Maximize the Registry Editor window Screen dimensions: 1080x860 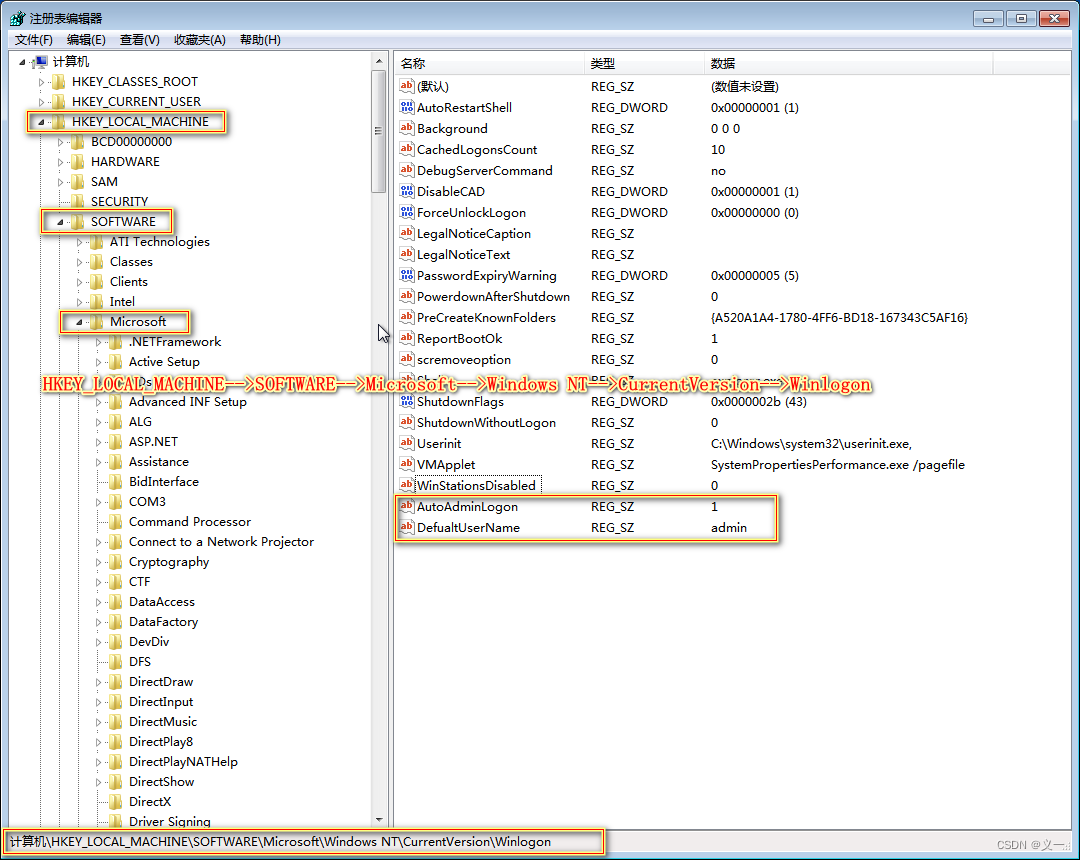coord(1021,19)
